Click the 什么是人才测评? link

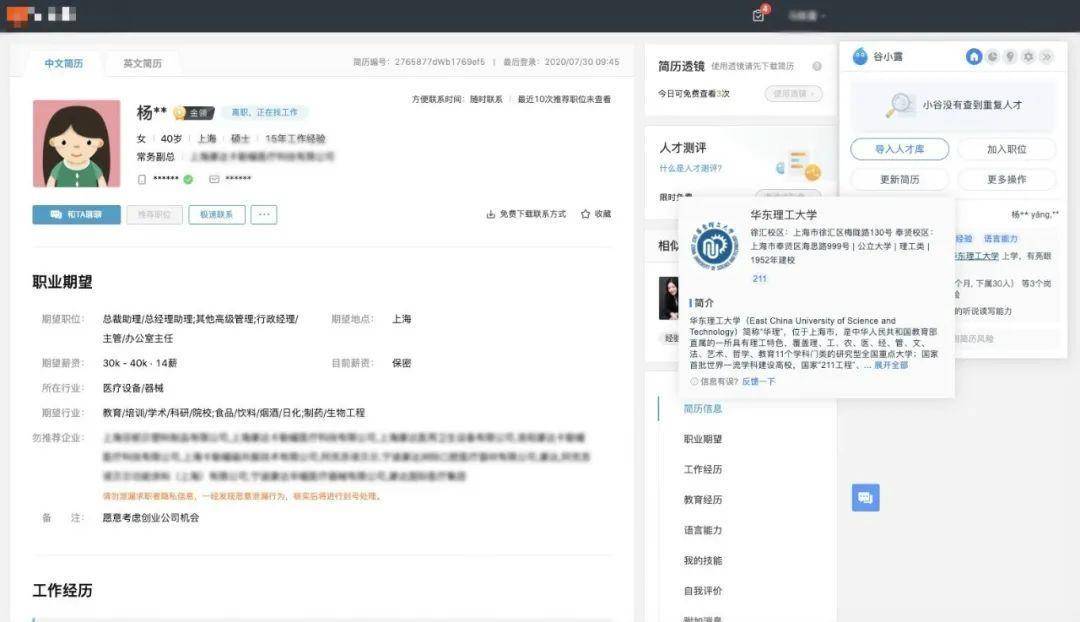click(690, 168)
